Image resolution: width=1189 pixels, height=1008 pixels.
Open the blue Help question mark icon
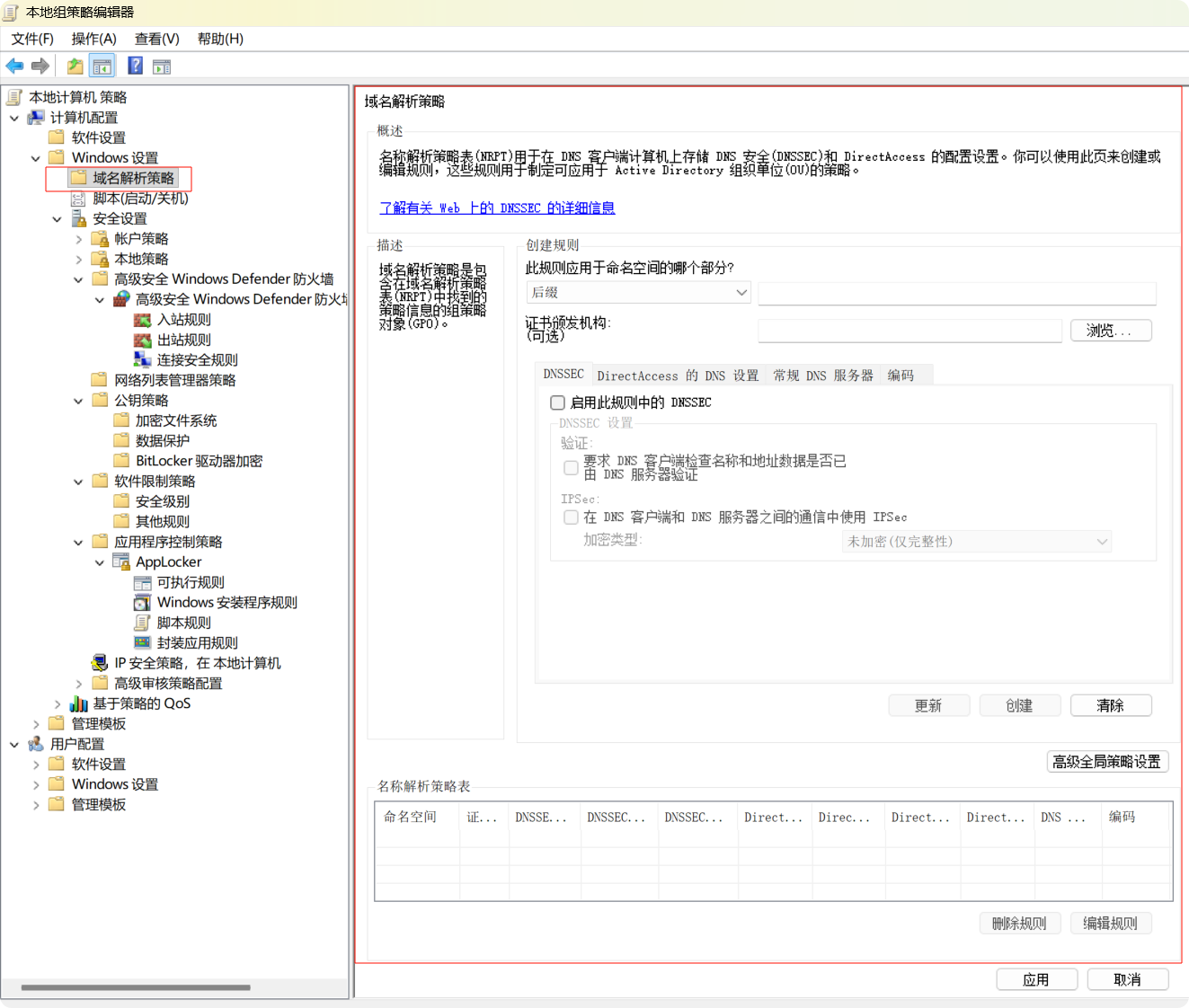click(x=135, y=66)
